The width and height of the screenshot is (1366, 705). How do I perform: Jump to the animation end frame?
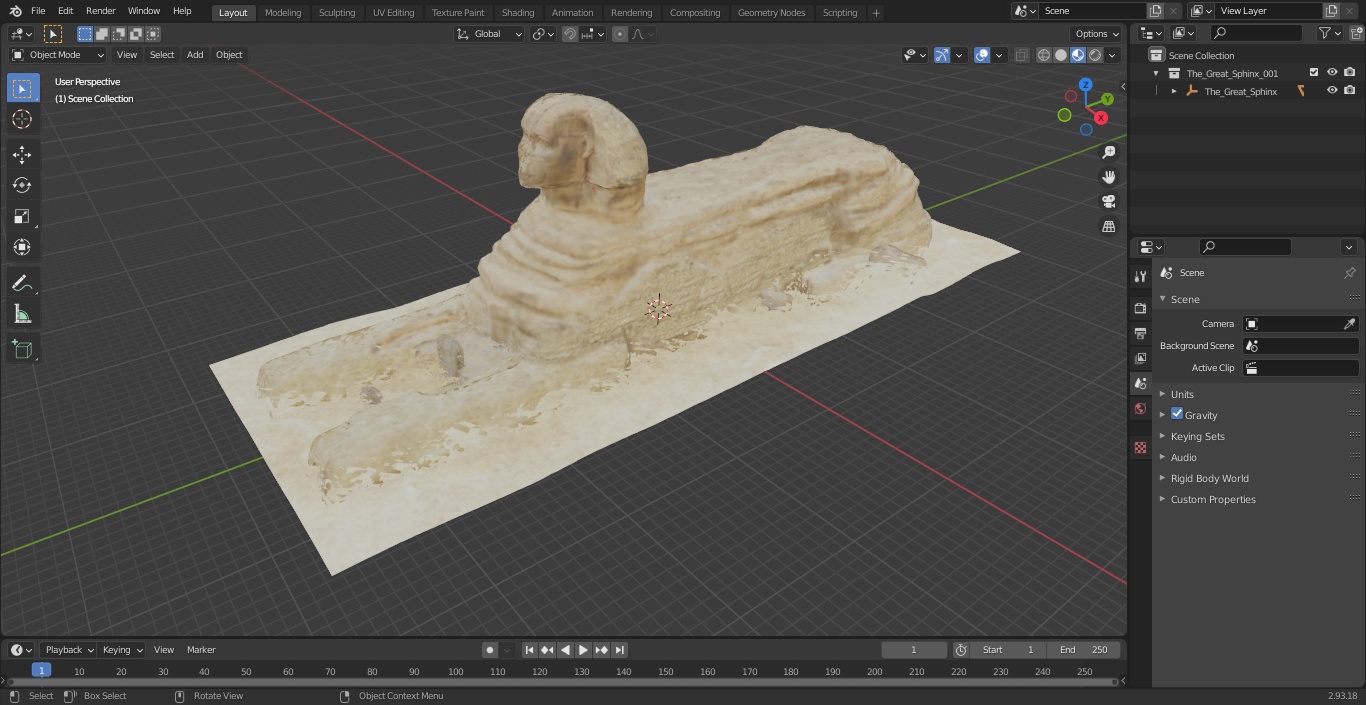tap(620, 650)
